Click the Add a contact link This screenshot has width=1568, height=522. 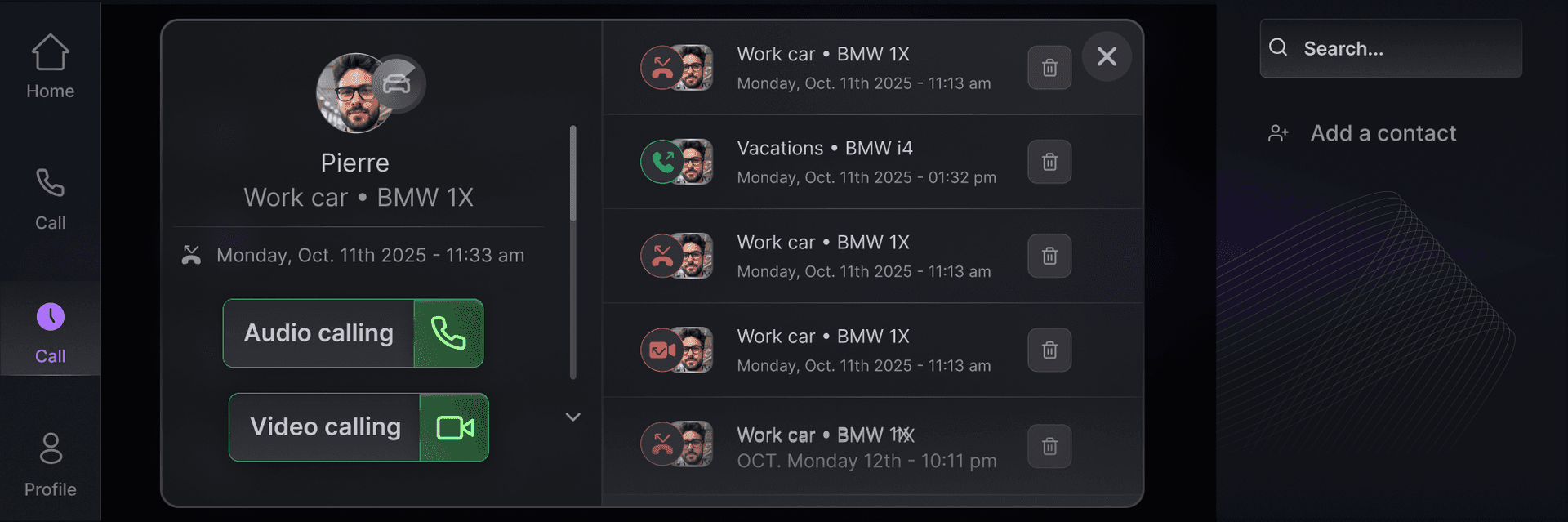pos(1383,133)
